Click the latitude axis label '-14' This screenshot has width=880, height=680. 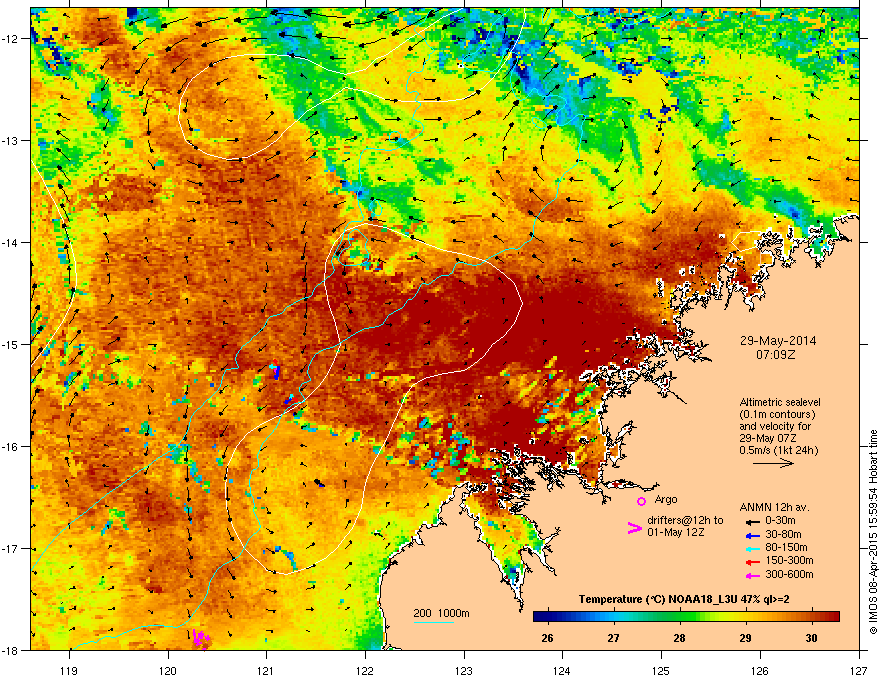pos(10,242)
